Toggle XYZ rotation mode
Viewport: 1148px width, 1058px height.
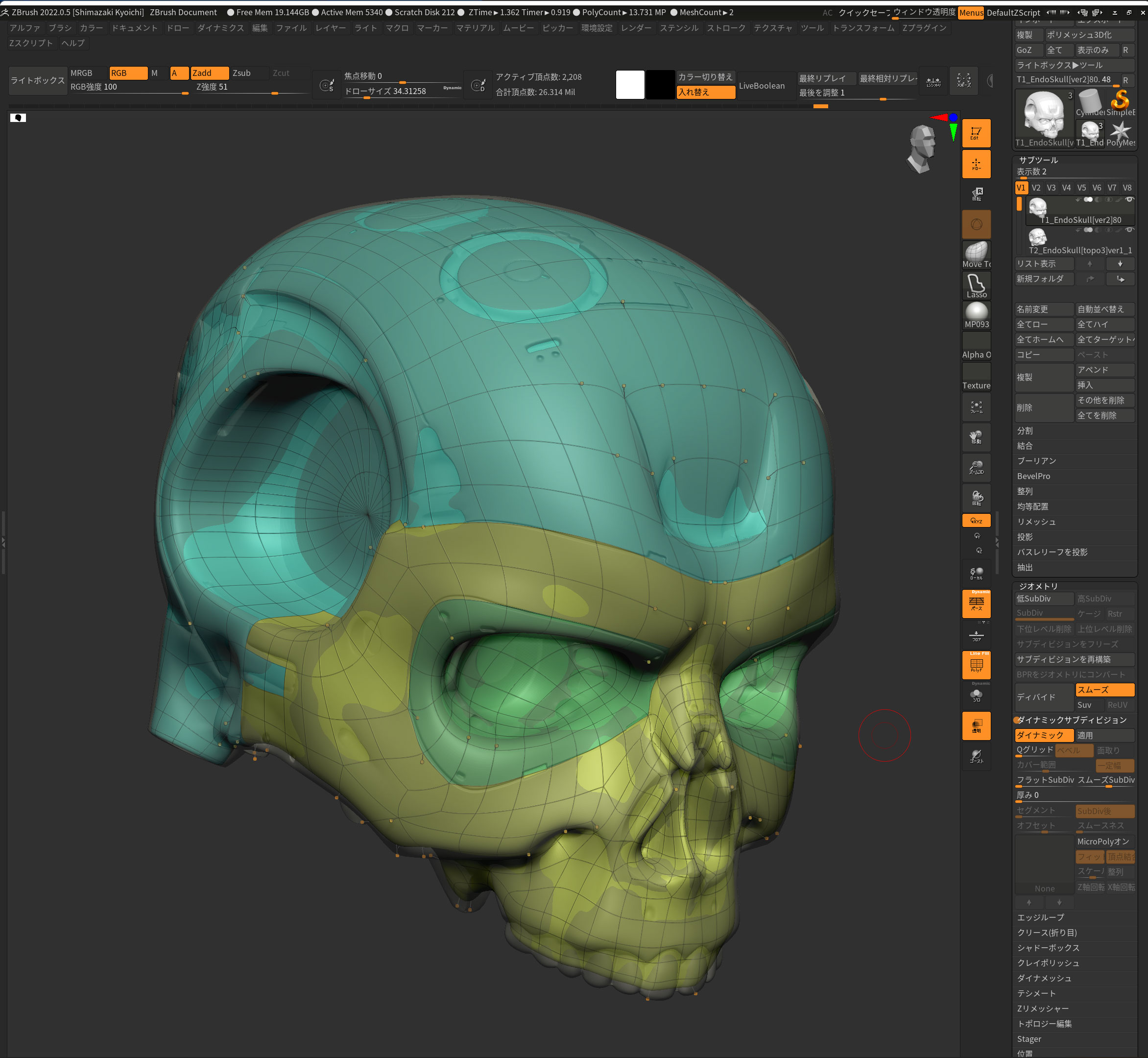click(x=976, y=521)
